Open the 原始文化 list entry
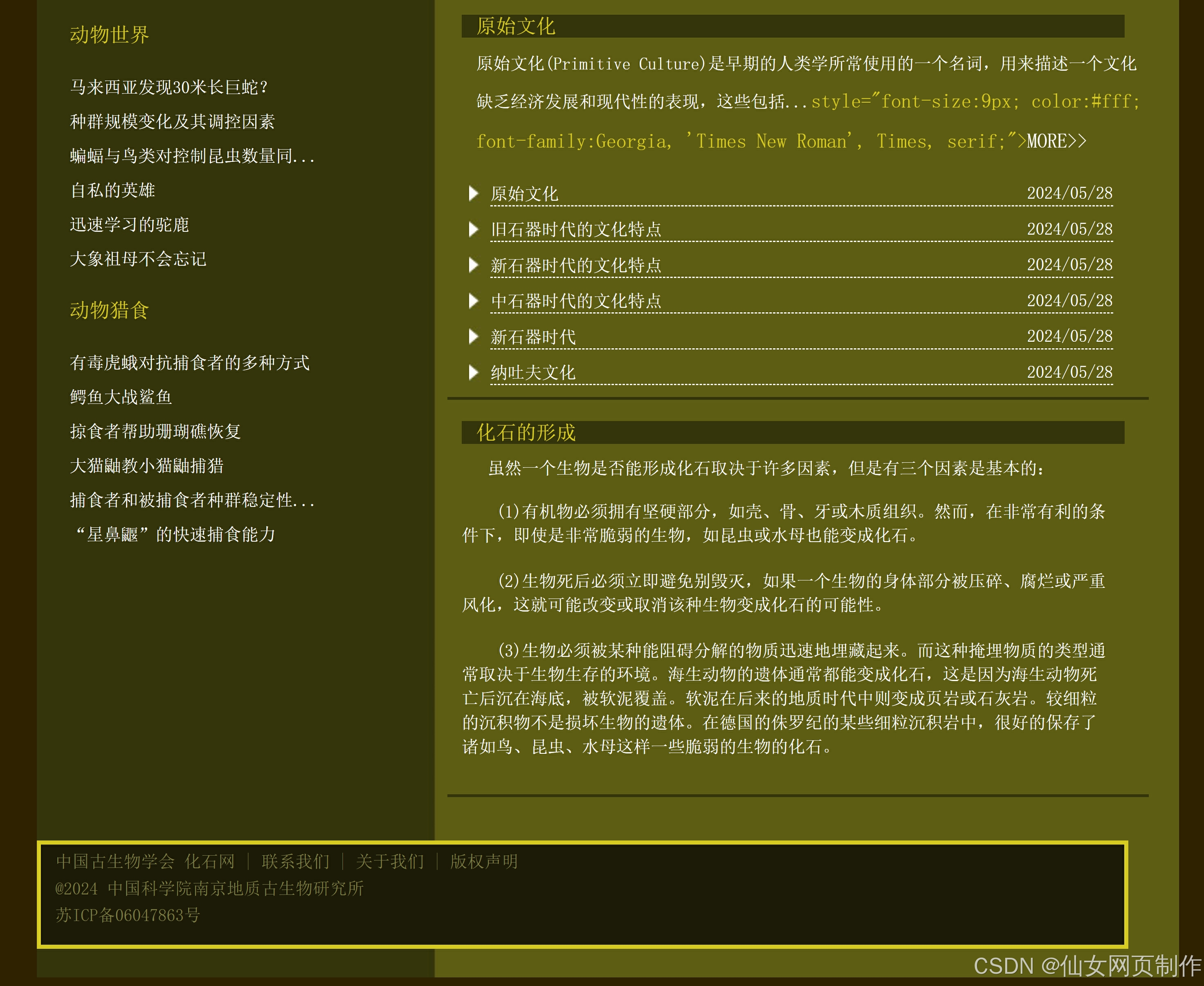 click(x=524, y=194)
